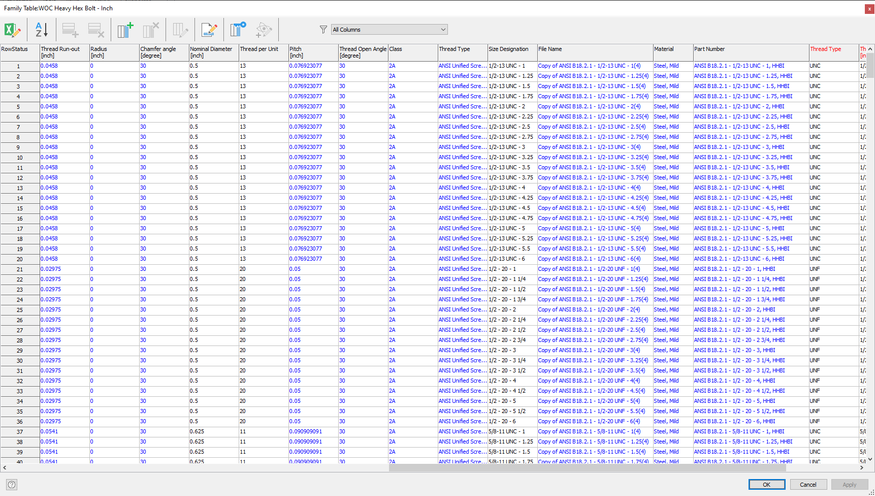
Task: Open the All Columns filter dropdown
Action: point(389,30)
